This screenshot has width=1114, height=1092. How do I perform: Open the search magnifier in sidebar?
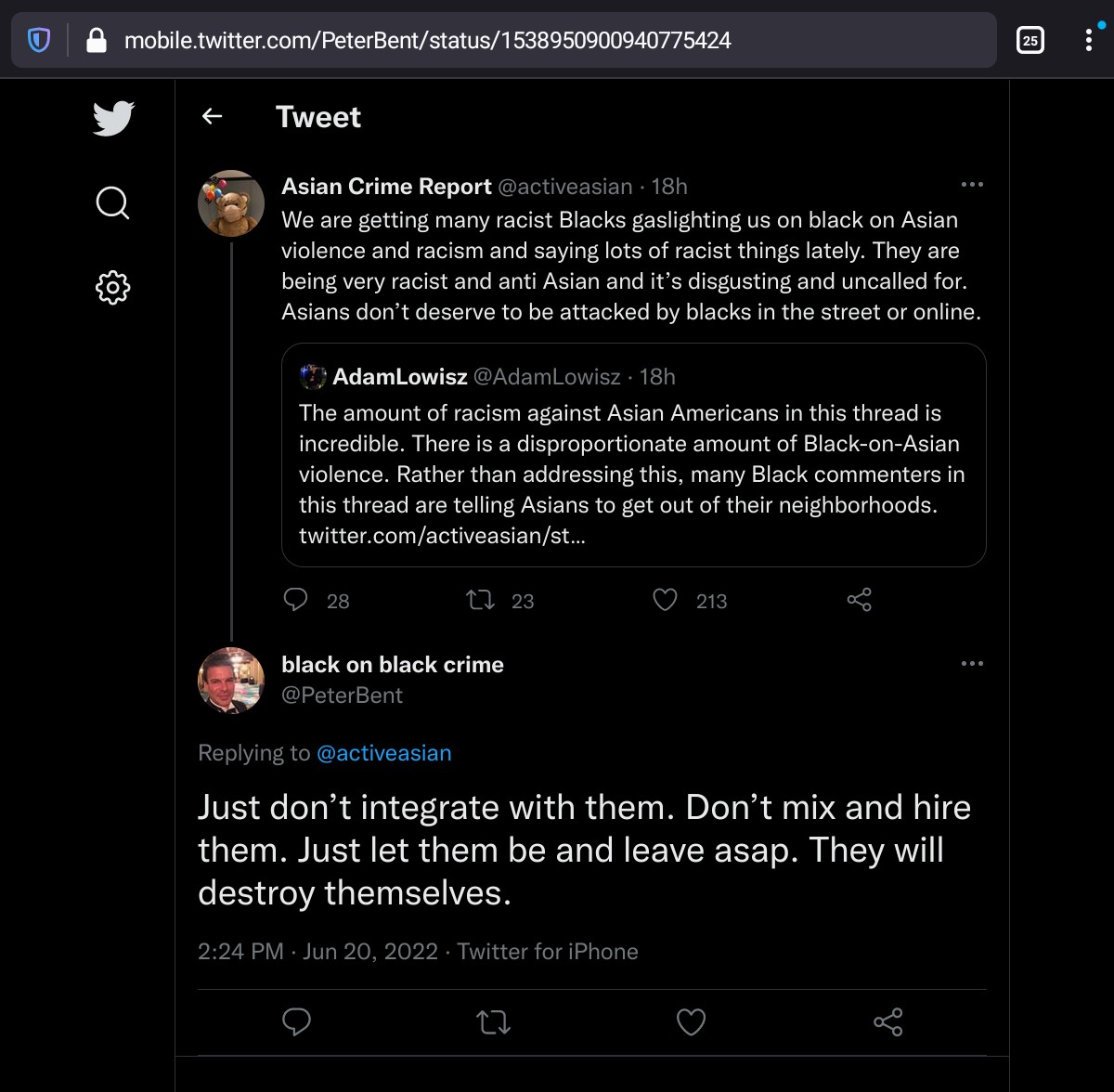point(113,202)
